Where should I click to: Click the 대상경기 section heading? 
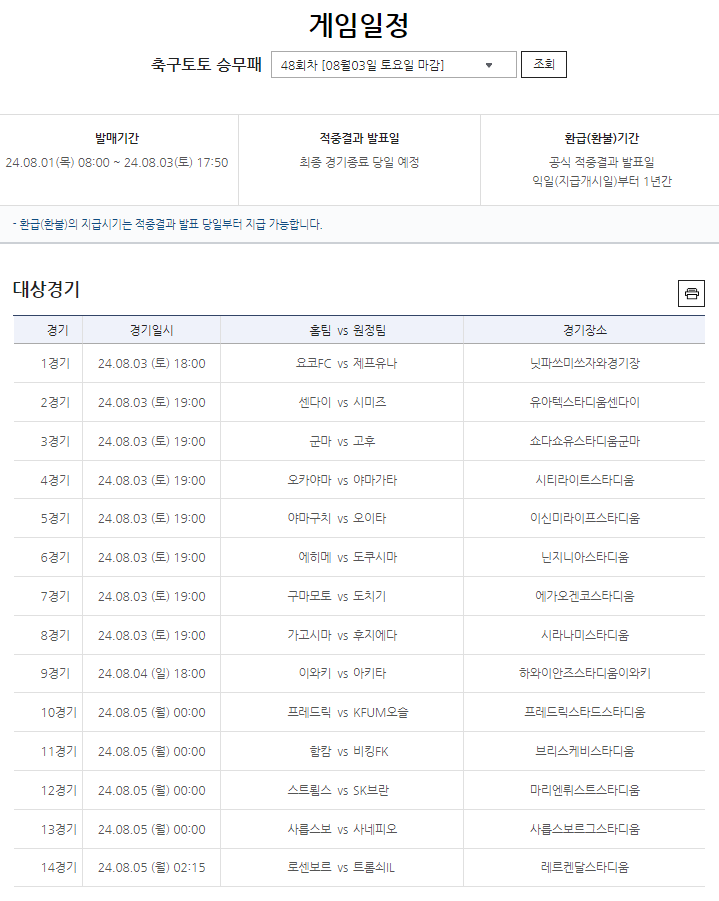46,289
